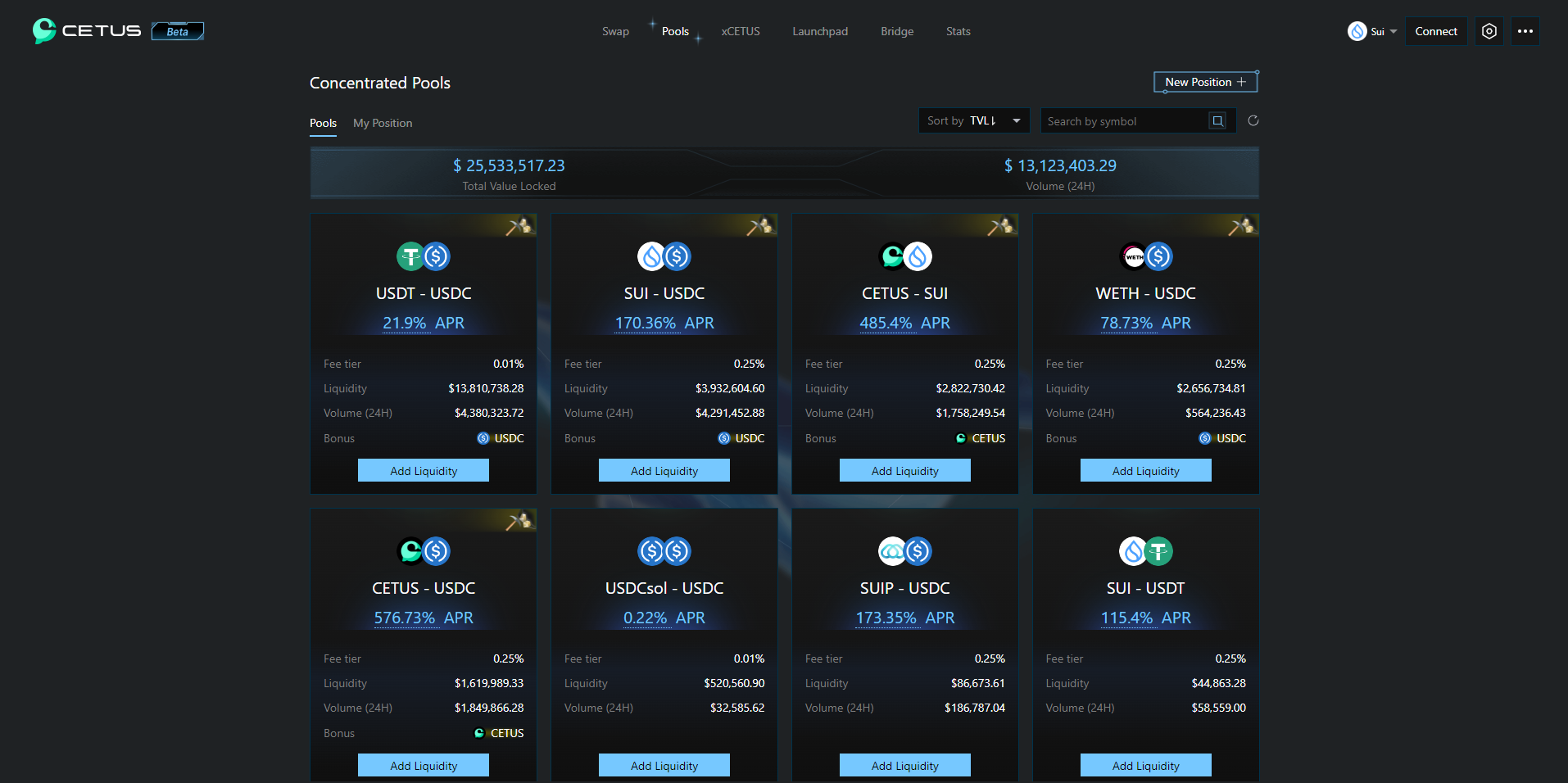
Task: Expand the Sui network selector arrow
Action: [x=1394, y=32]
